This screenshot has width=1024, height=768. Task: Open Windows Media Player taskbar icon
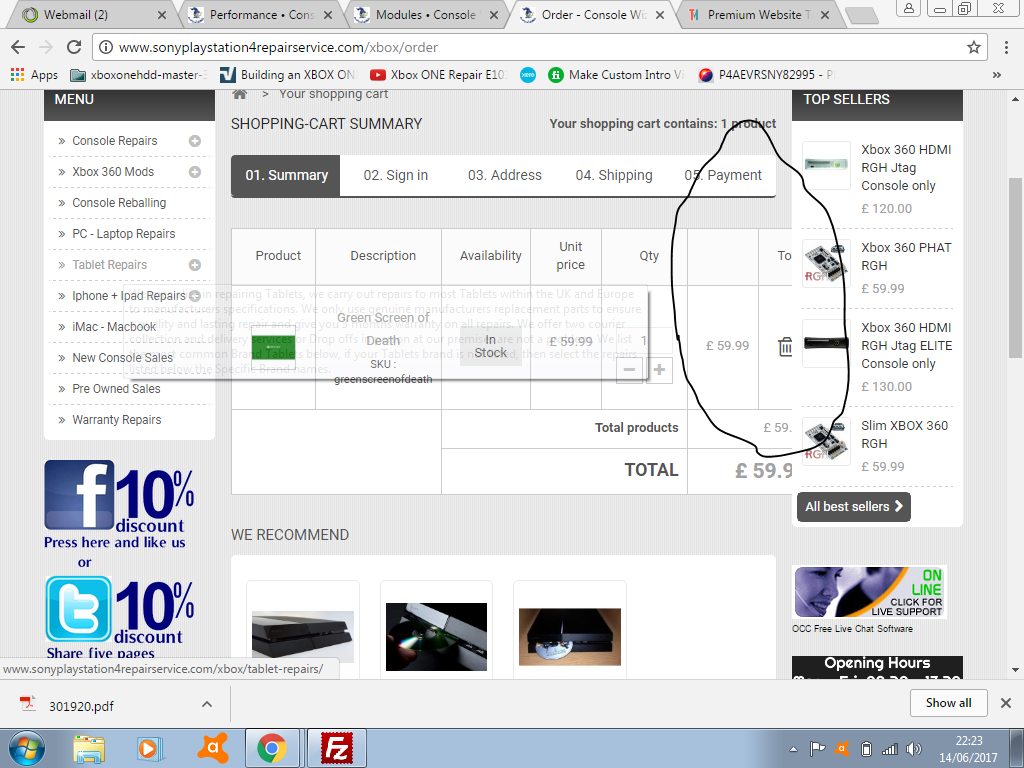coord(149,749)
